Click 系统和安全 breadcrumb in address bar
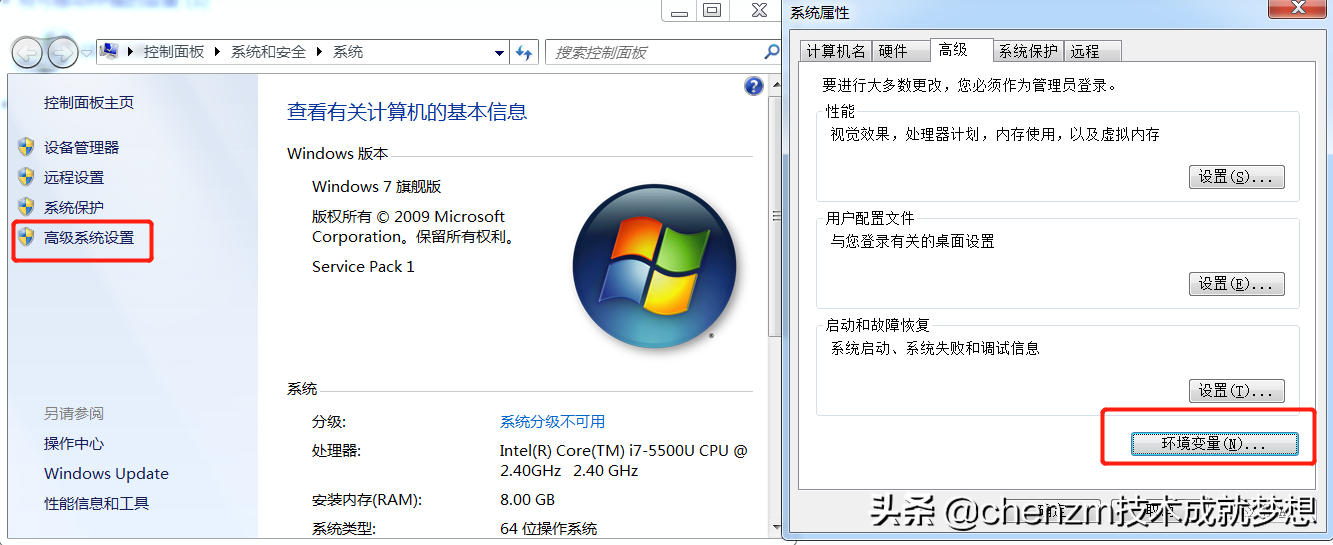 pos(269,52)
